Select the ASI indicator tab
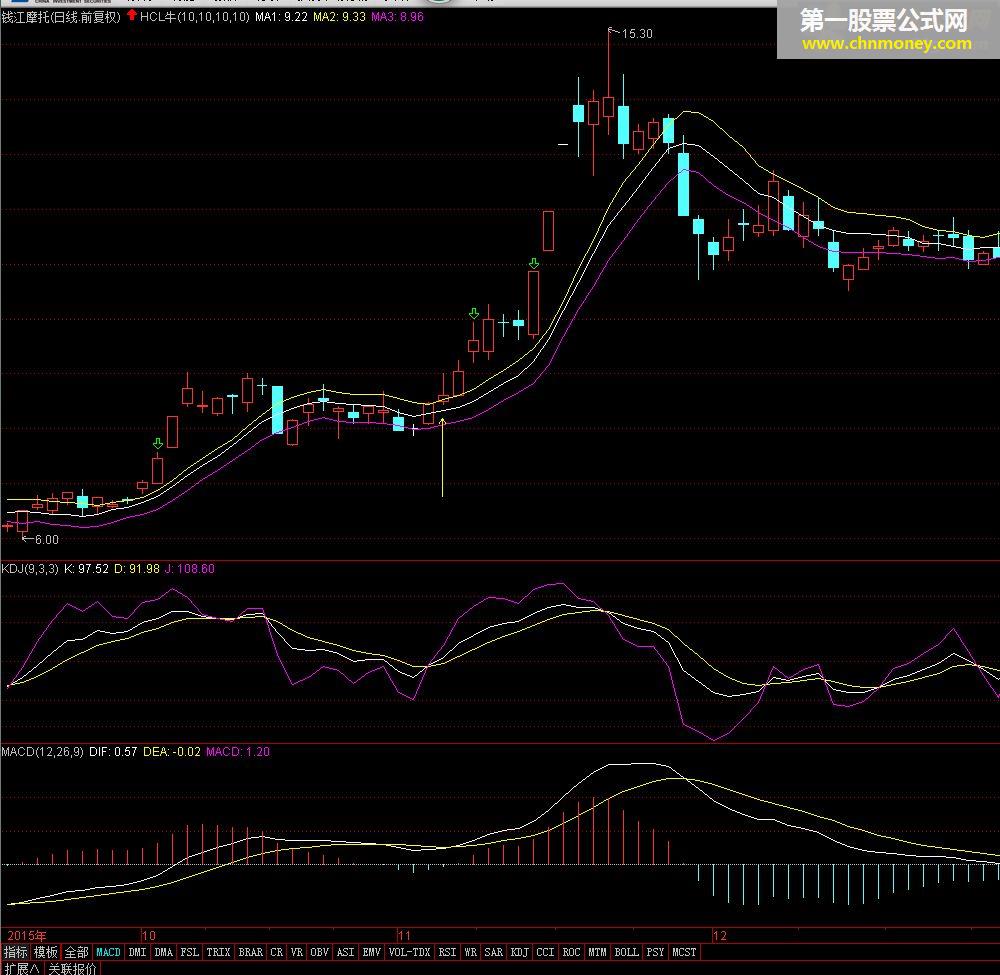Image resolution: width=1000 pixels, height=975 pixels. (345, 952)
